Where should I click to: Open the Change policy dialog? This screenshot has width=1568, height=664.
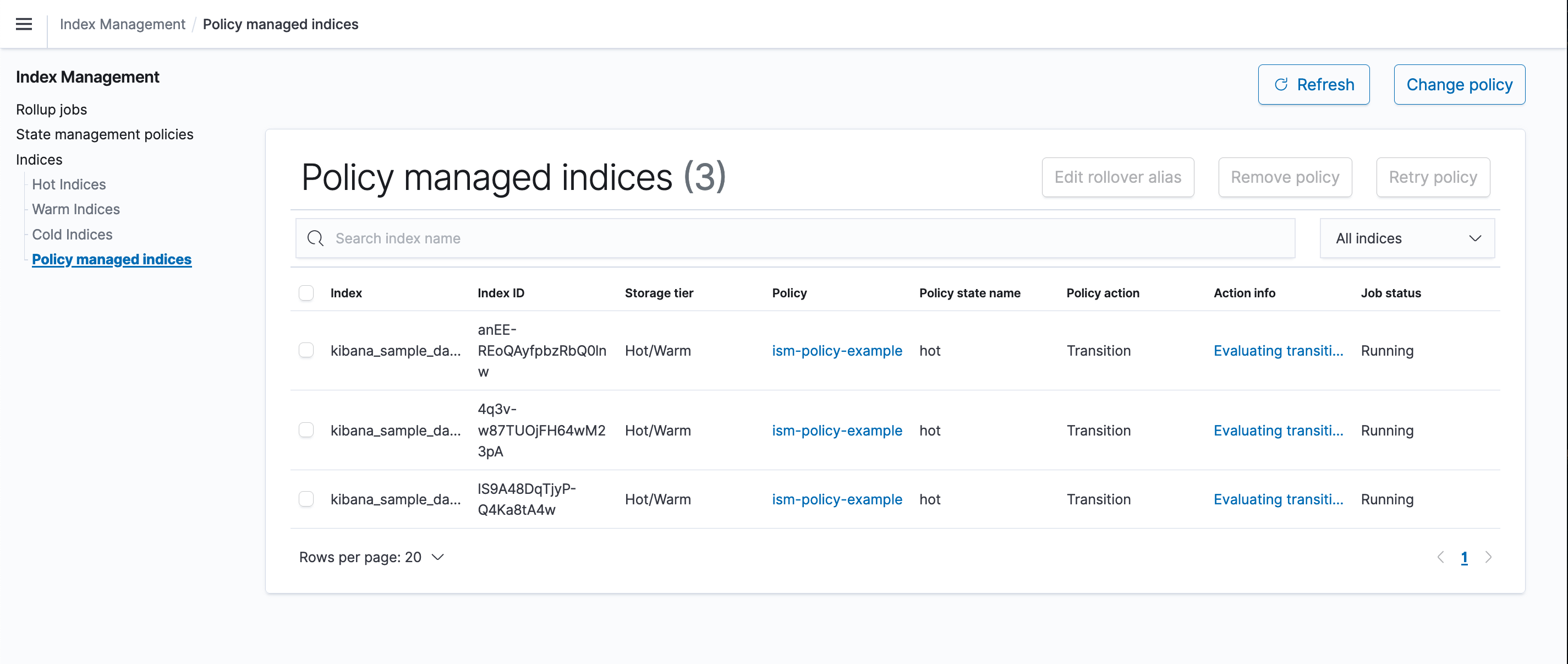(1459, 85)
